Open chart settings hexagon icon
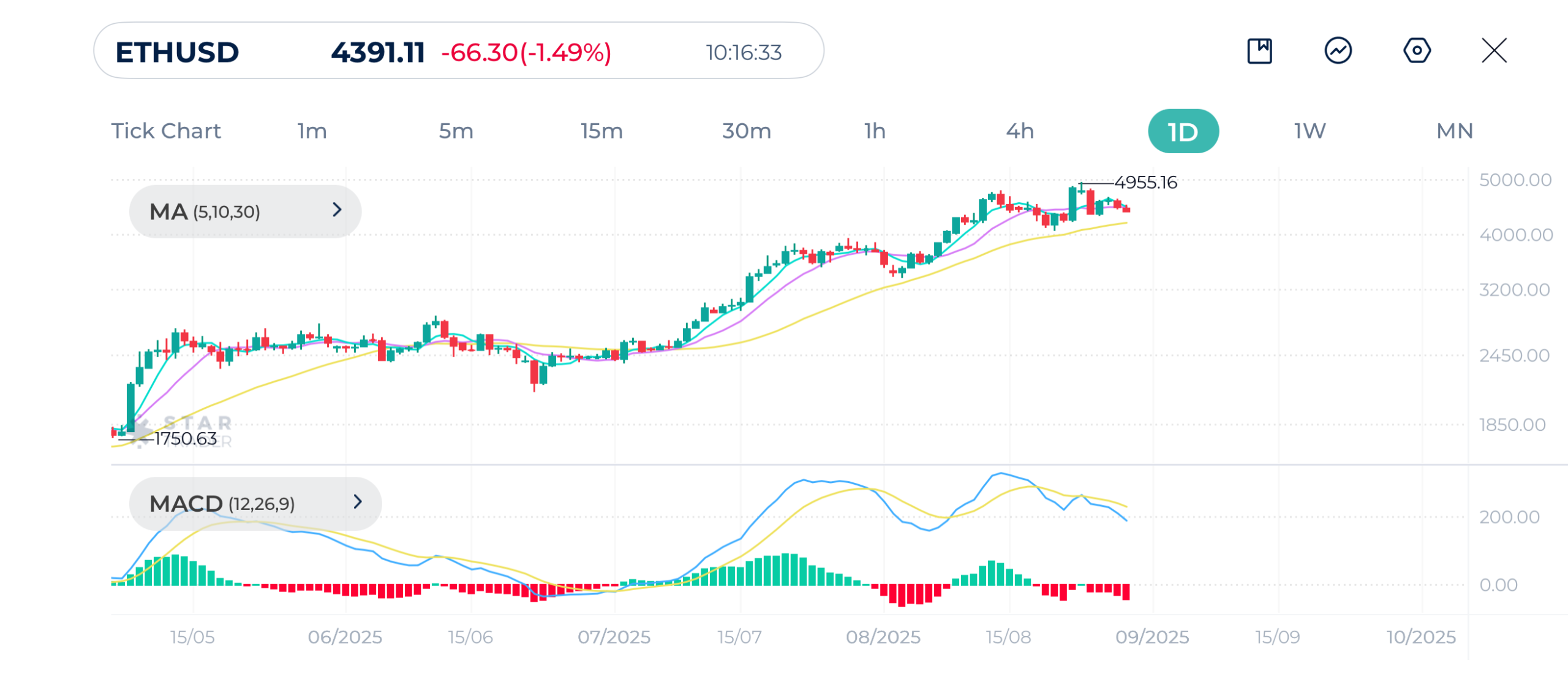Viewport: 1568px width, 687px height. click(x=1416, y=51)
